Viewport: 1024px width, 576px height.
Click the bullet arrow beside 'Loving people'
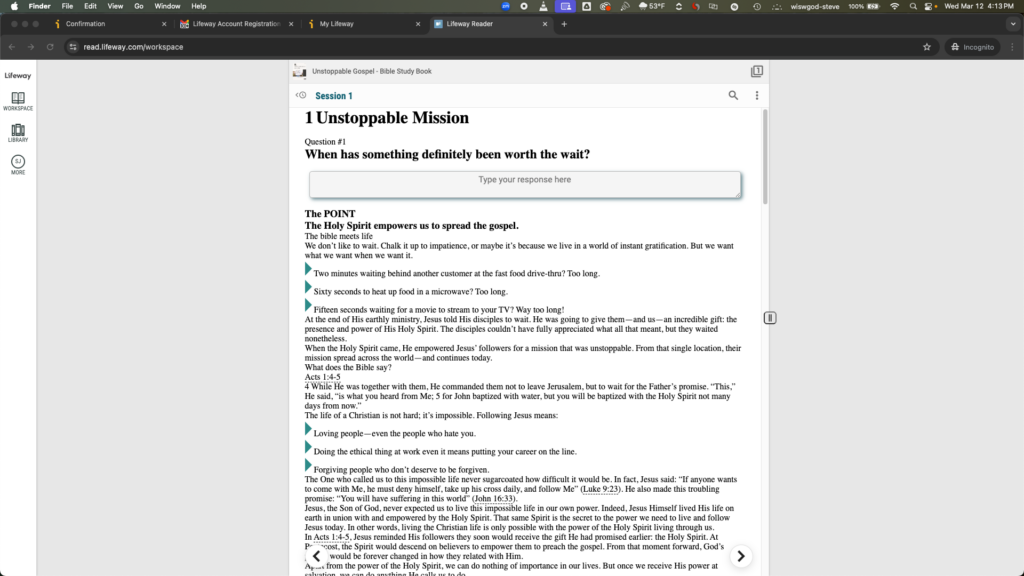308,430
